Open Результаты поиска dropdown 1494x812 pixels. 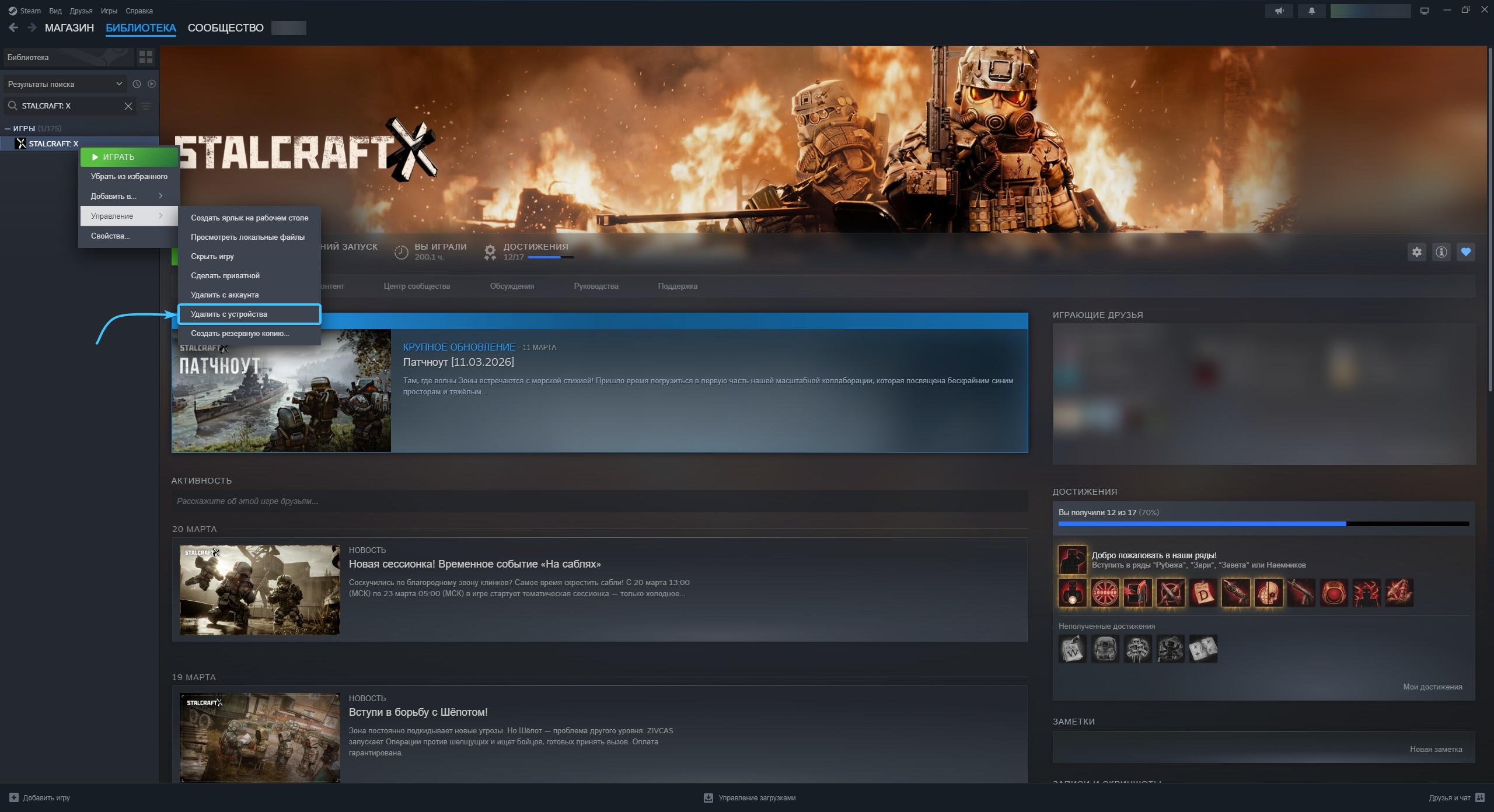(64, 84)
